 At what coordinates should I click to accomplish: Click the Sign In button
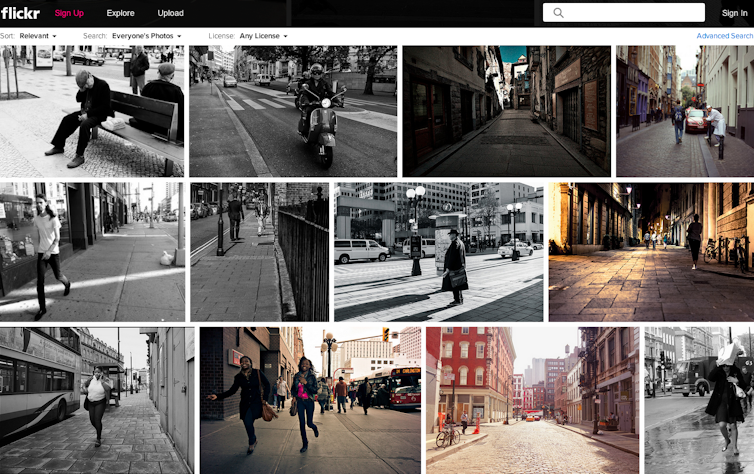tap(734, 13)
